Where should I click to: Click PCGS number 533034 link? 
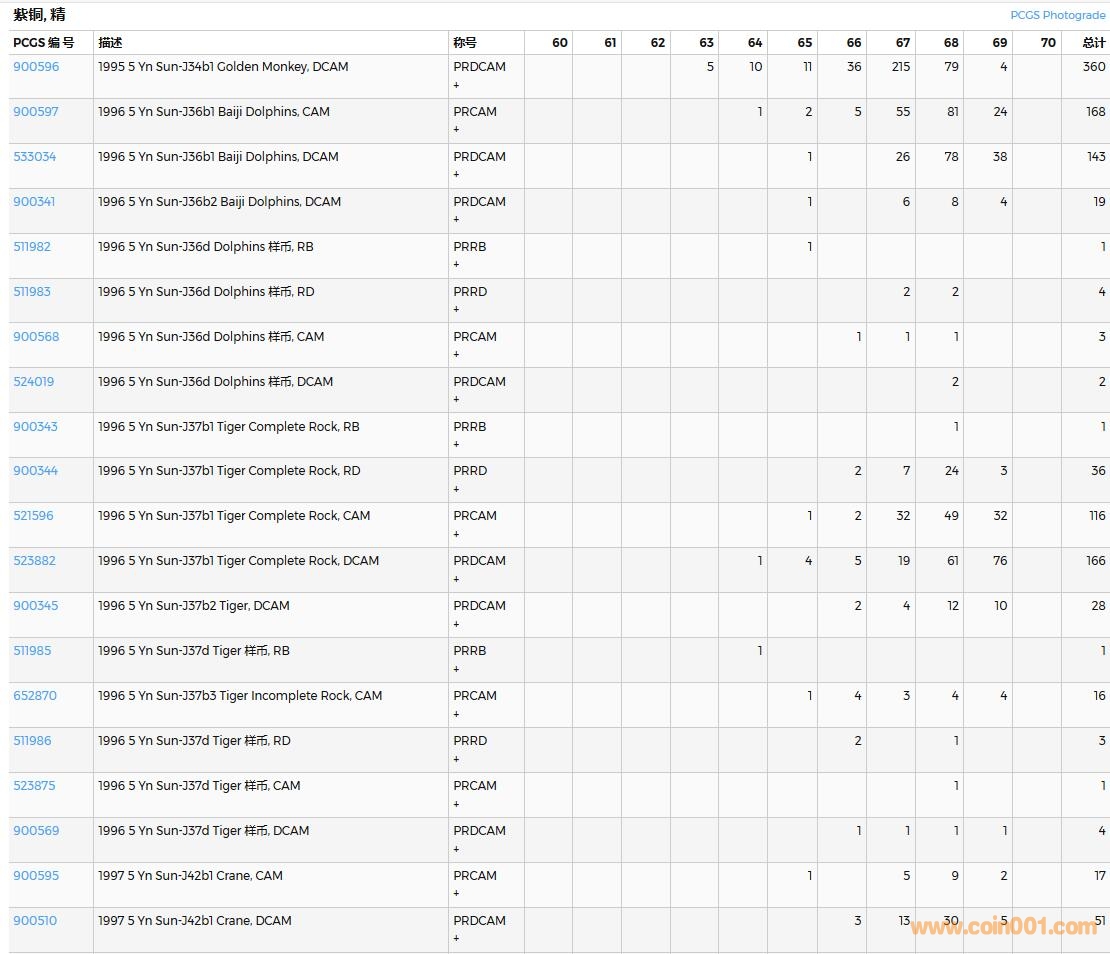(x=35, y=157)
